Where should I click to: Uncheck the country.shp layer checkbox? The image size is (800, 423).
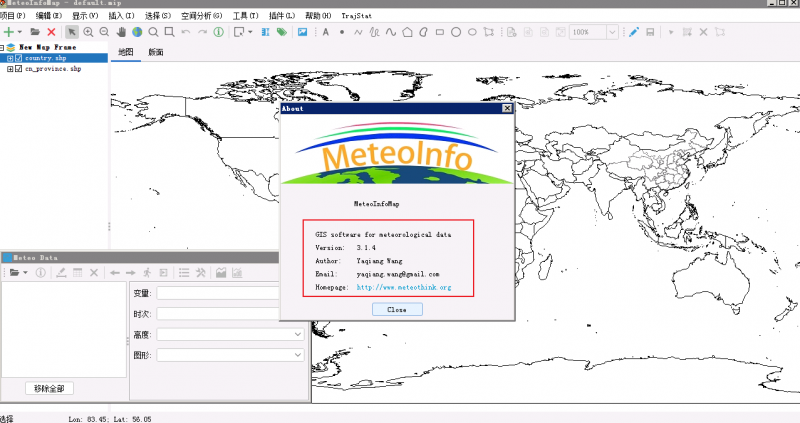coord(19,58)
